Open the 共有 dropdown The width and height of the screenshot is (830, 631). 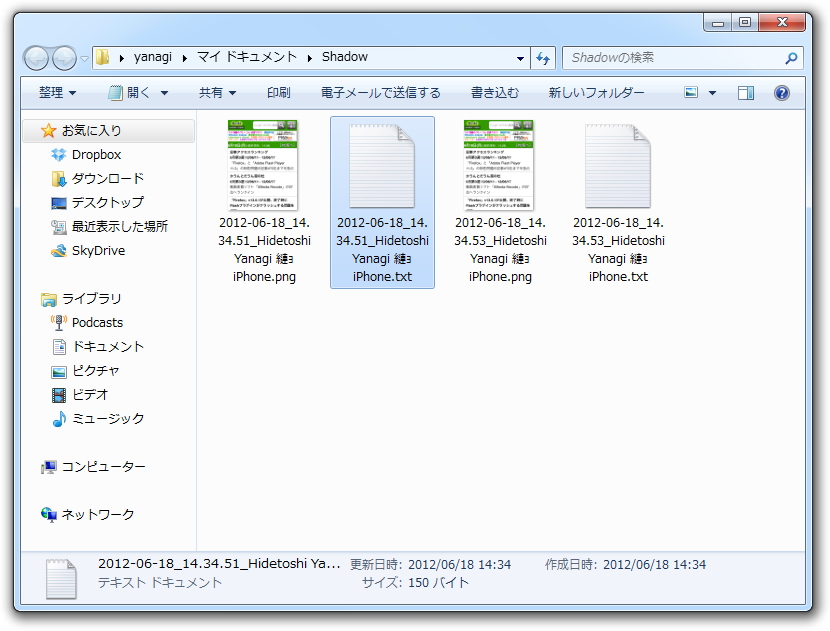216,92
